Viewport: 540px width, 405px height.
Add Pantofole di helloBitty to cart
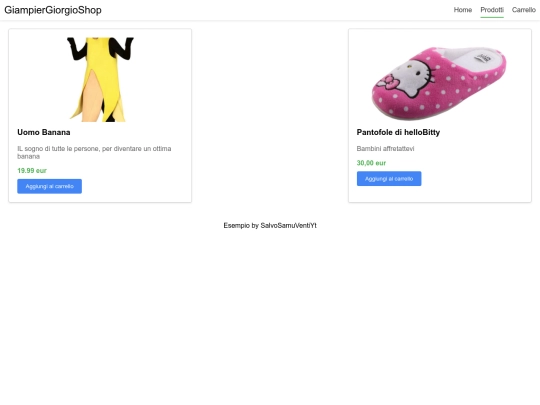tap(389, 179)
